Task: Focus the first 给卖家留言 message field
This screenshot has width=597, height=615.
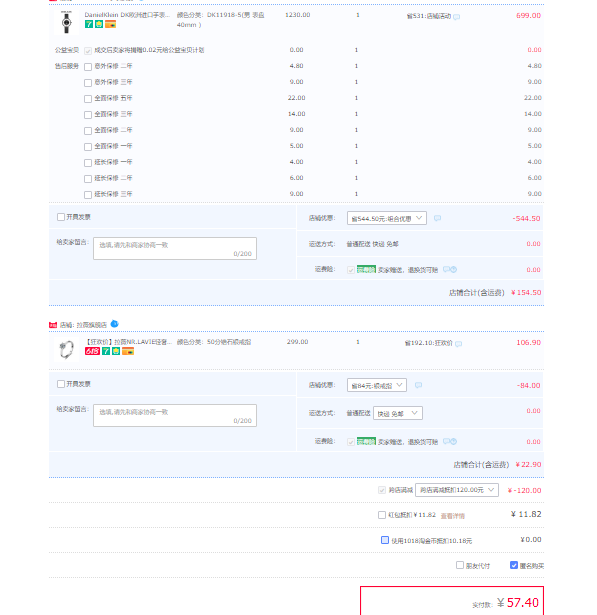Action: pyautogui.click(x=175, y=248)
